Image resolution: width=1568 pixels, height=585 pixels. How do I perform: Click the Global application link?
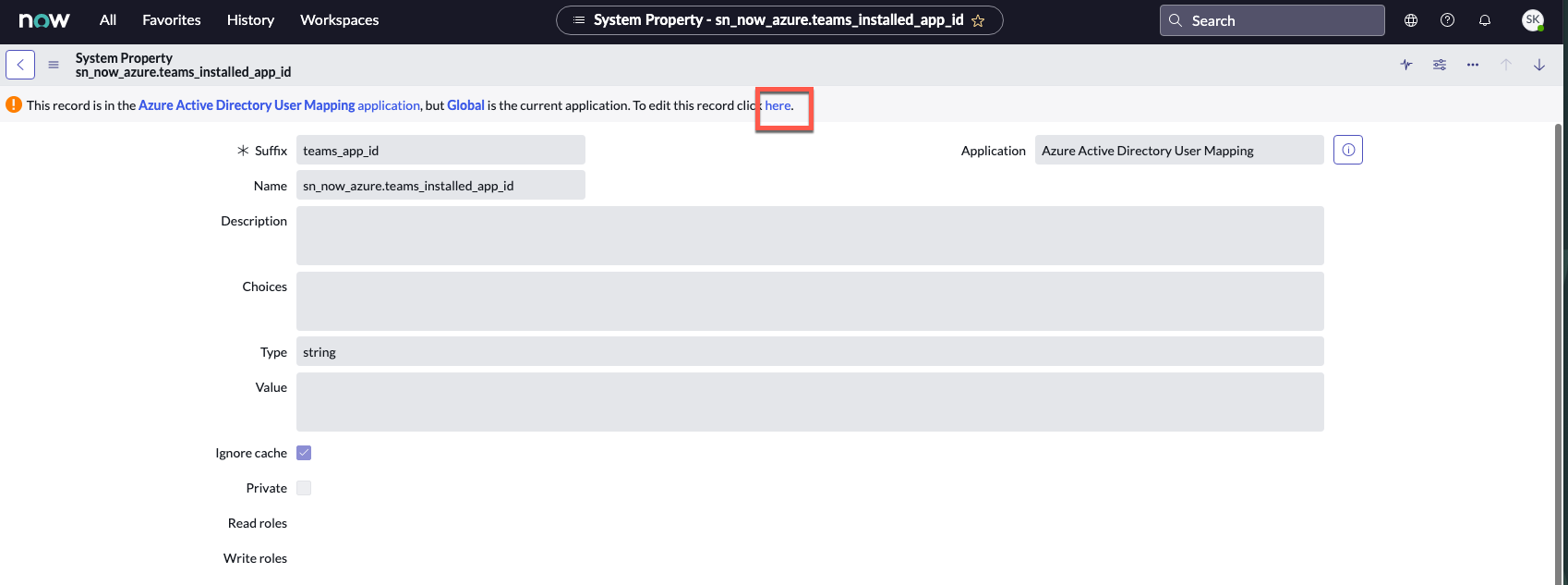pos(465,105)
